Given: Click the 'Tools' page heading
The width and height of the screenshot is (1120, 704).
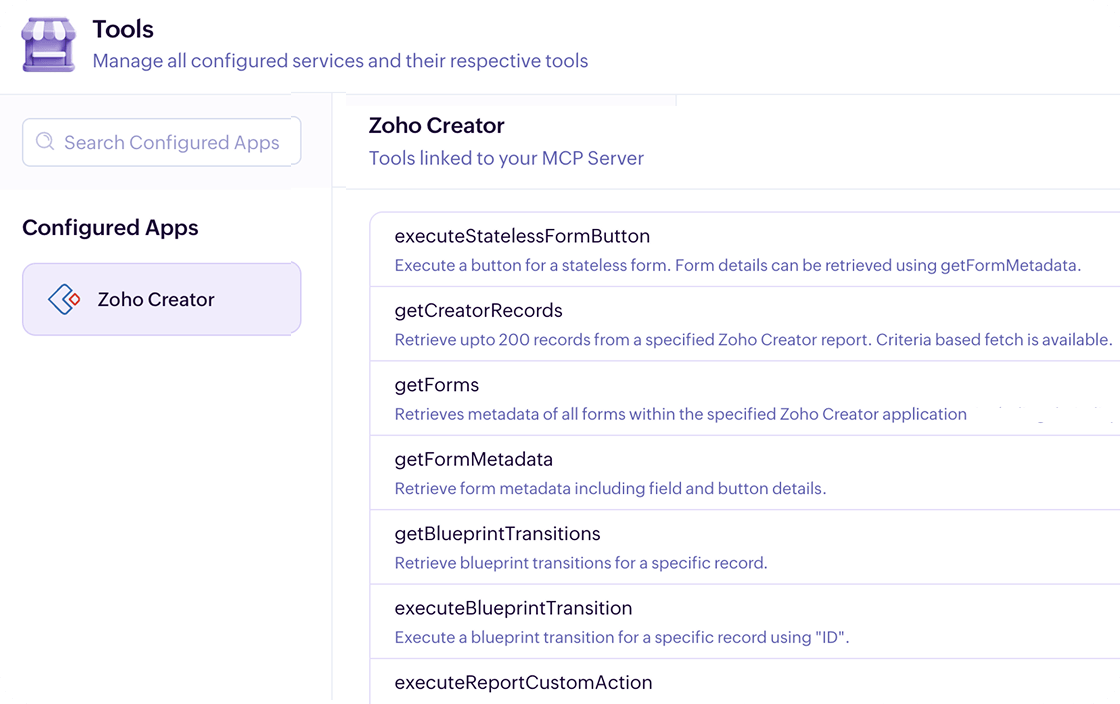Looking at the screenshot, I should 123,29.
